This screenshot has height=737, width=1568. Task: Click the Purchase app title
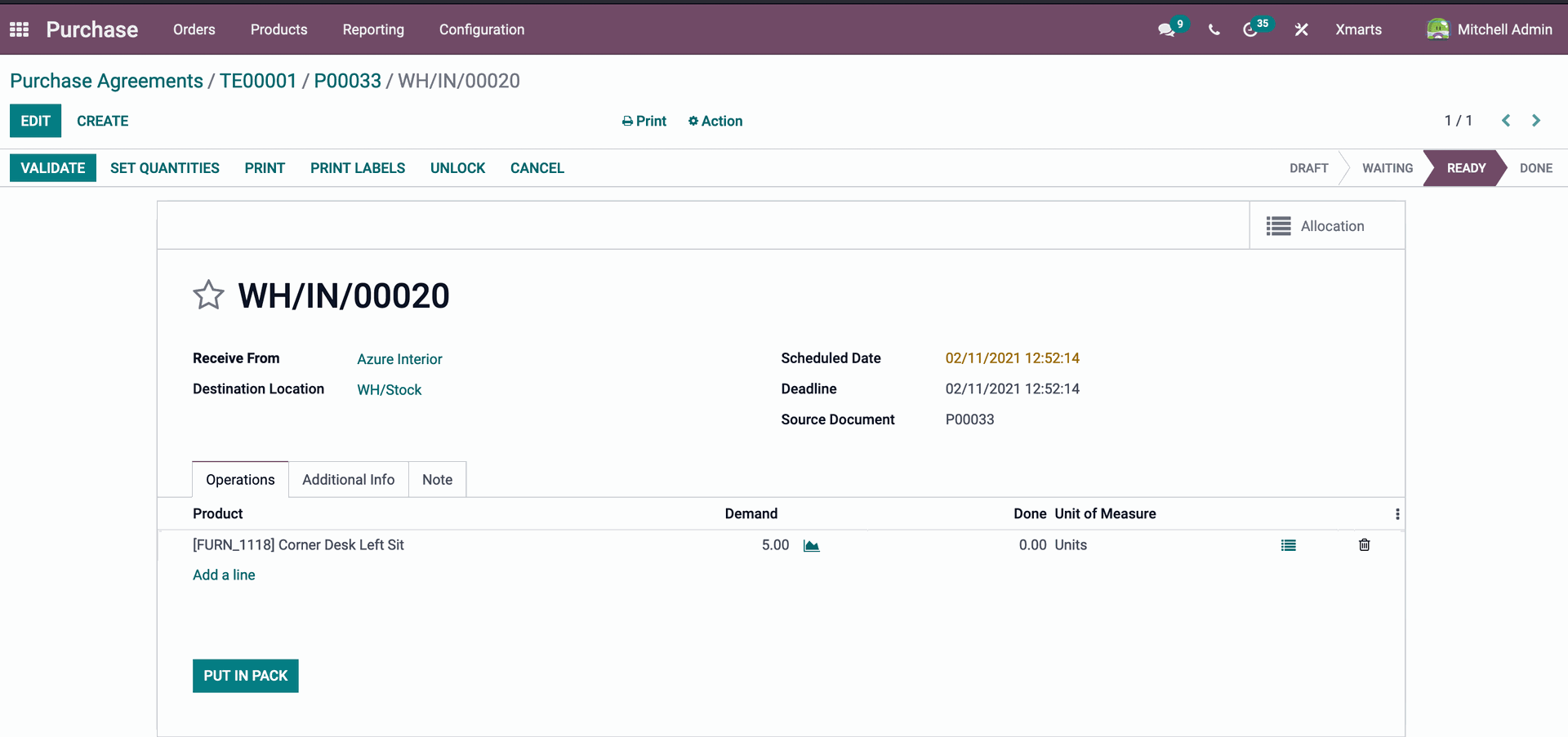pyautogui.click(x=92, y=29)
